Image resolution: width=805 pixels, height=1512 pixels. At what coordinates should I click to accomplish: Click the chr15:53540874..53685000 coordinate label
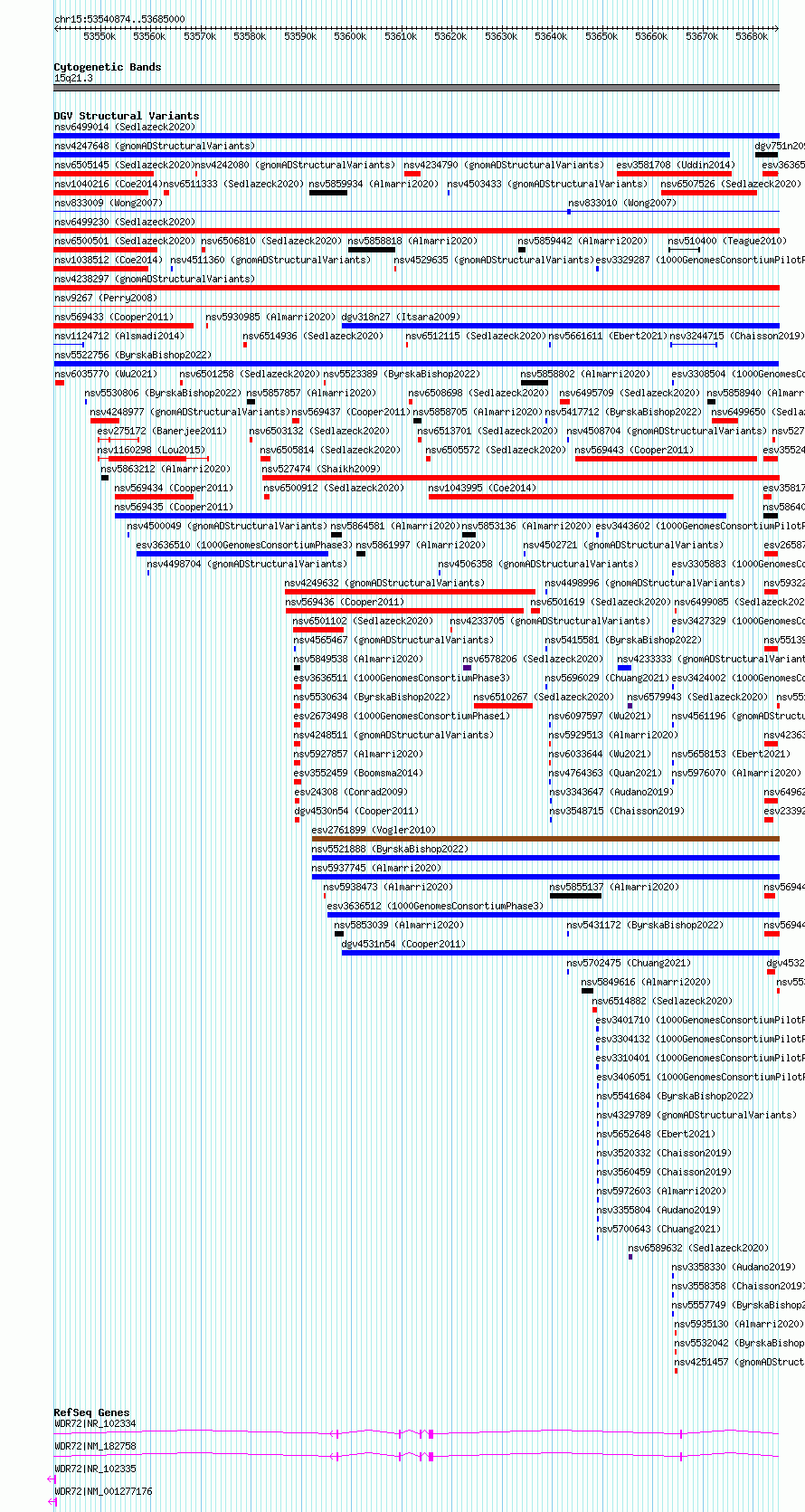(x=119, y=19)
